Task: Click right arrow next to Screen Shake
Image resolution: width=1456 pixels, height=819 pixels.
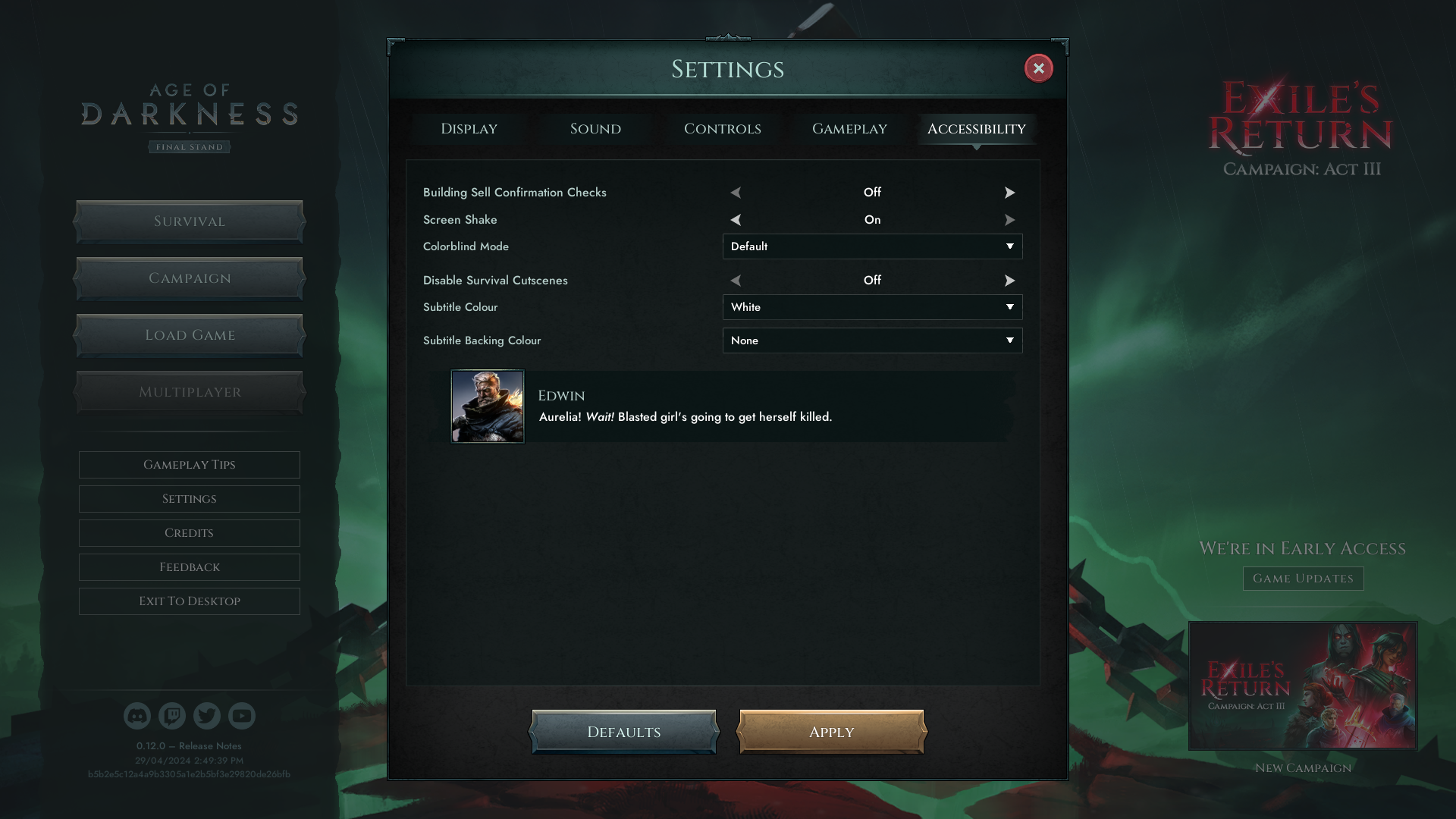Action: click(x=1009, y=220)
